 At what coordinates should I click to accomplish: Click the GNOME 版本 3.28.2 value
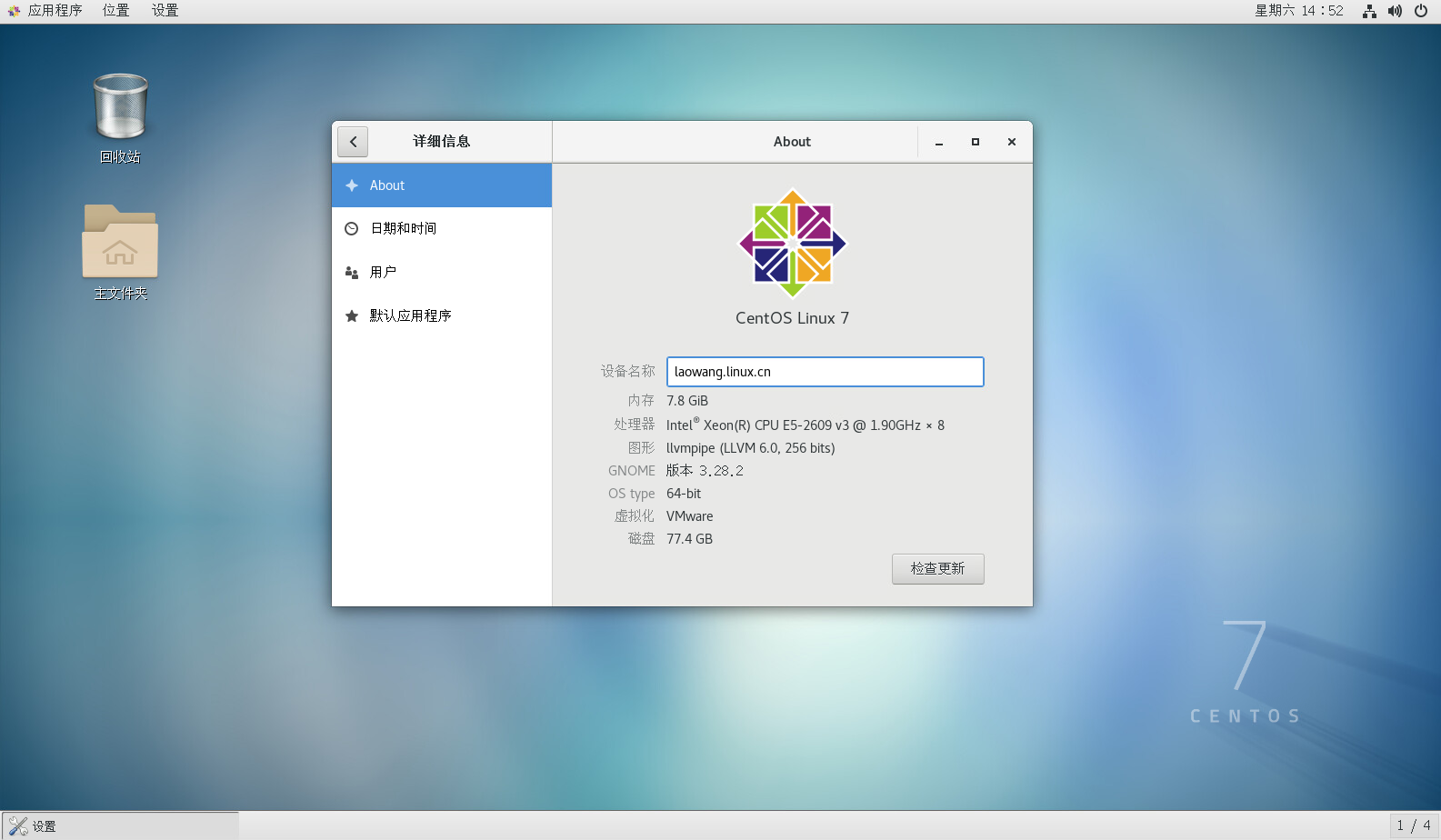pyautogui.click(x=705, y=471)
